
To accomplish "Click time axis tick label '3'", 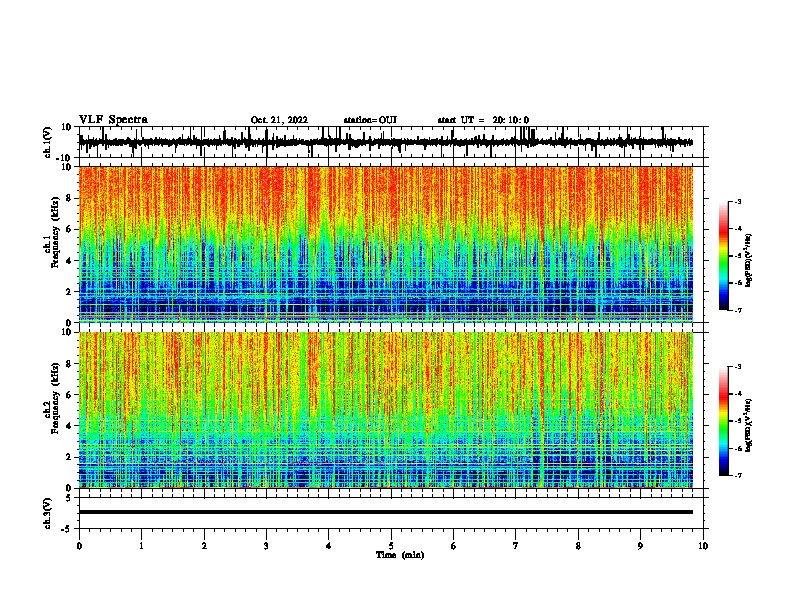I will coord(266,546).
